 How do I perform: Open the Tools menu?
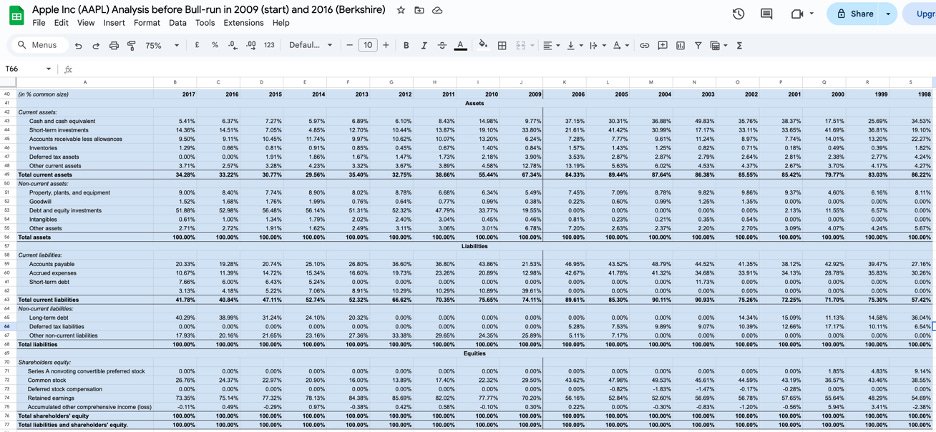205,23
